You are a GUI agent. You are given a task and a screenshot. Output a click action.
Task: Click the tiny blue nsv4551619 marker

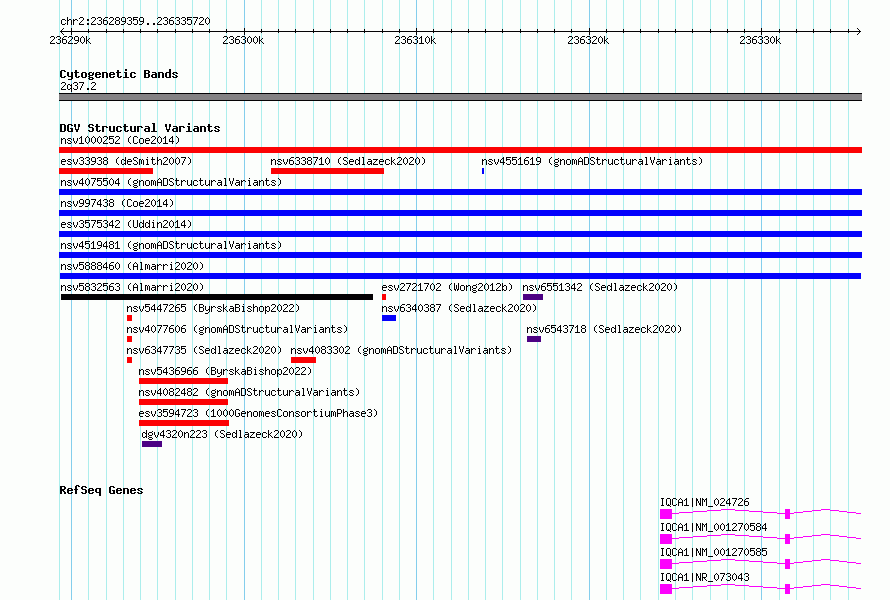pyautogui.click(x=483, y=171)
